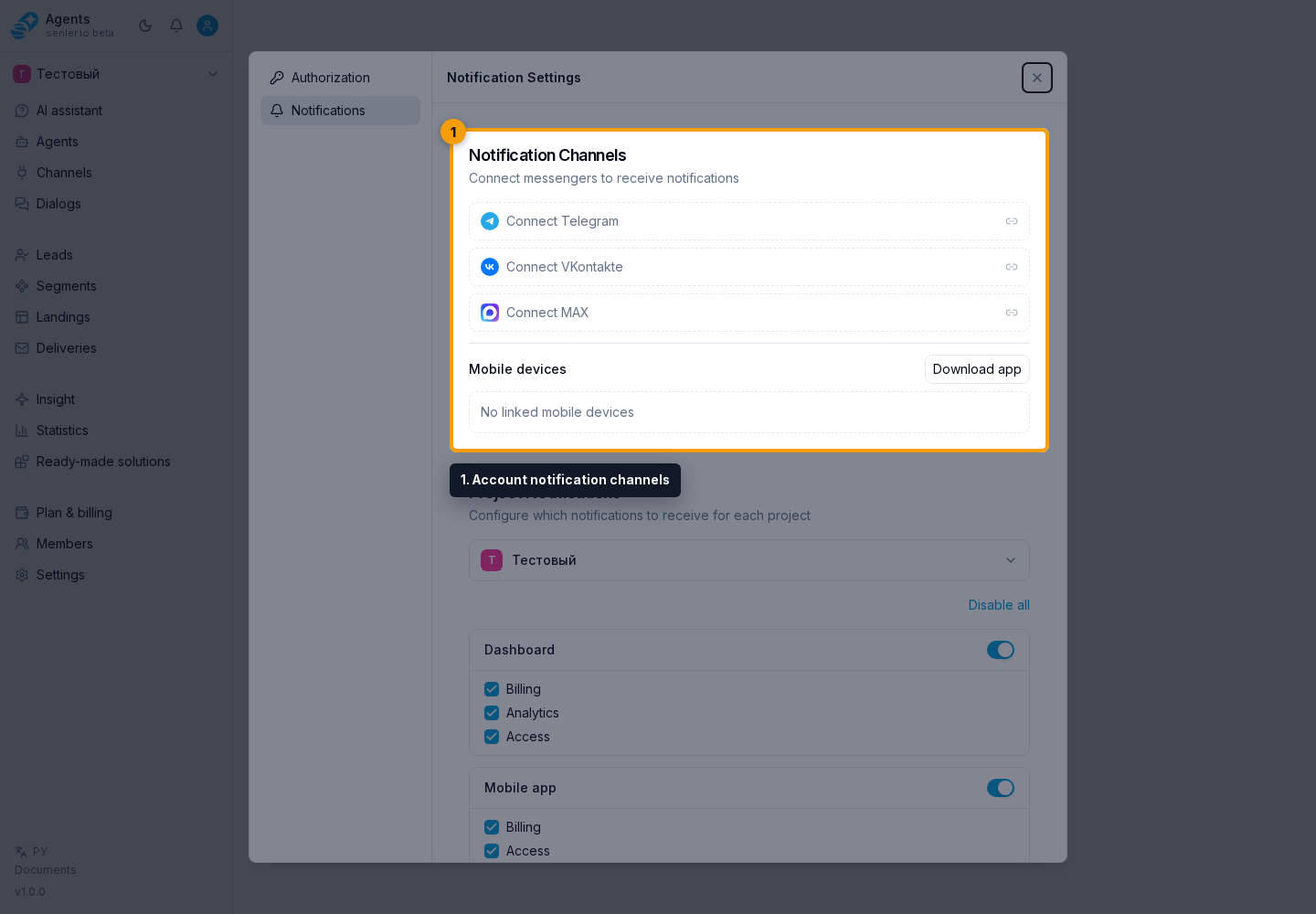Open the Authorization settings tab
The width and height of the screenshot is (1316, 914).
tap(340, 78)
